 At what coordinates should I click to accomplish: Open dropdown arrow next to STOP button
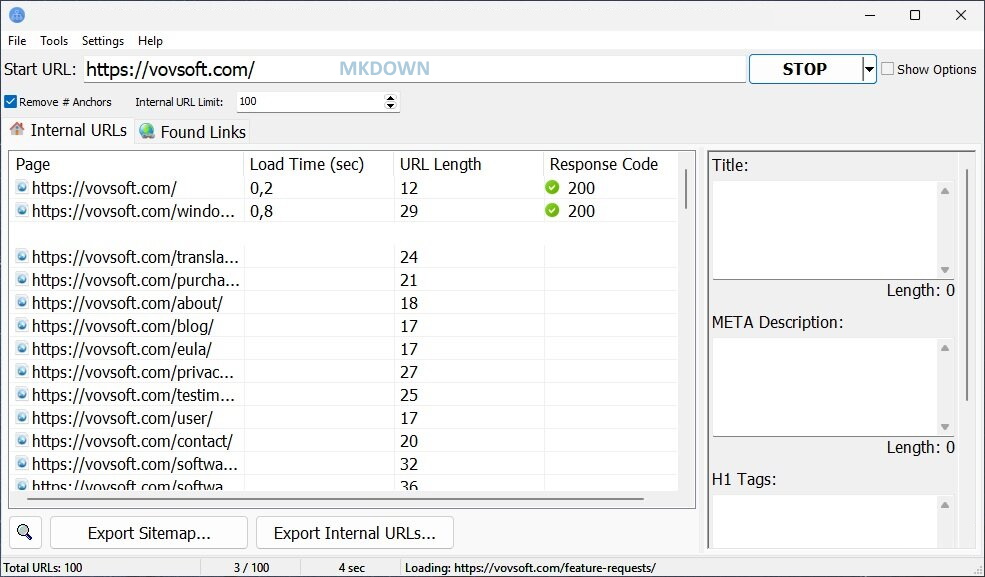click(869, 69)
